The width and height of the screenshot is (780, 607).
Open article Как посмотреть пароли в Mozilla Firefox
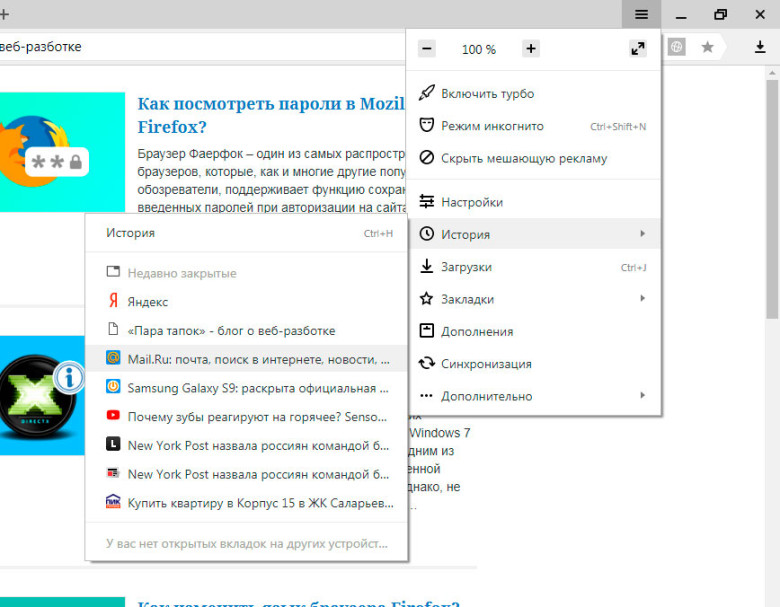click(x=272, y=115)
